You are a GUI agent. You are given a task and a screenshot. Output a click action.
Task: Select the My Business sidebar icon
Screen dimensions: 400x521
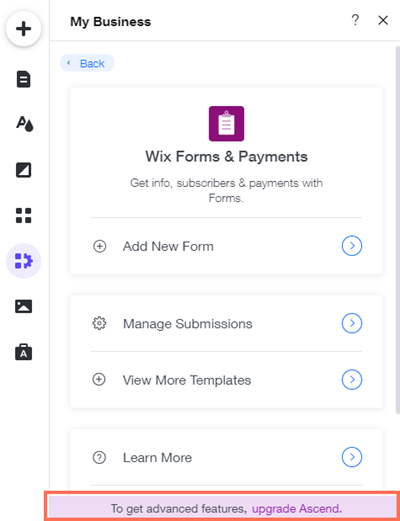click(x=23, y=261)
